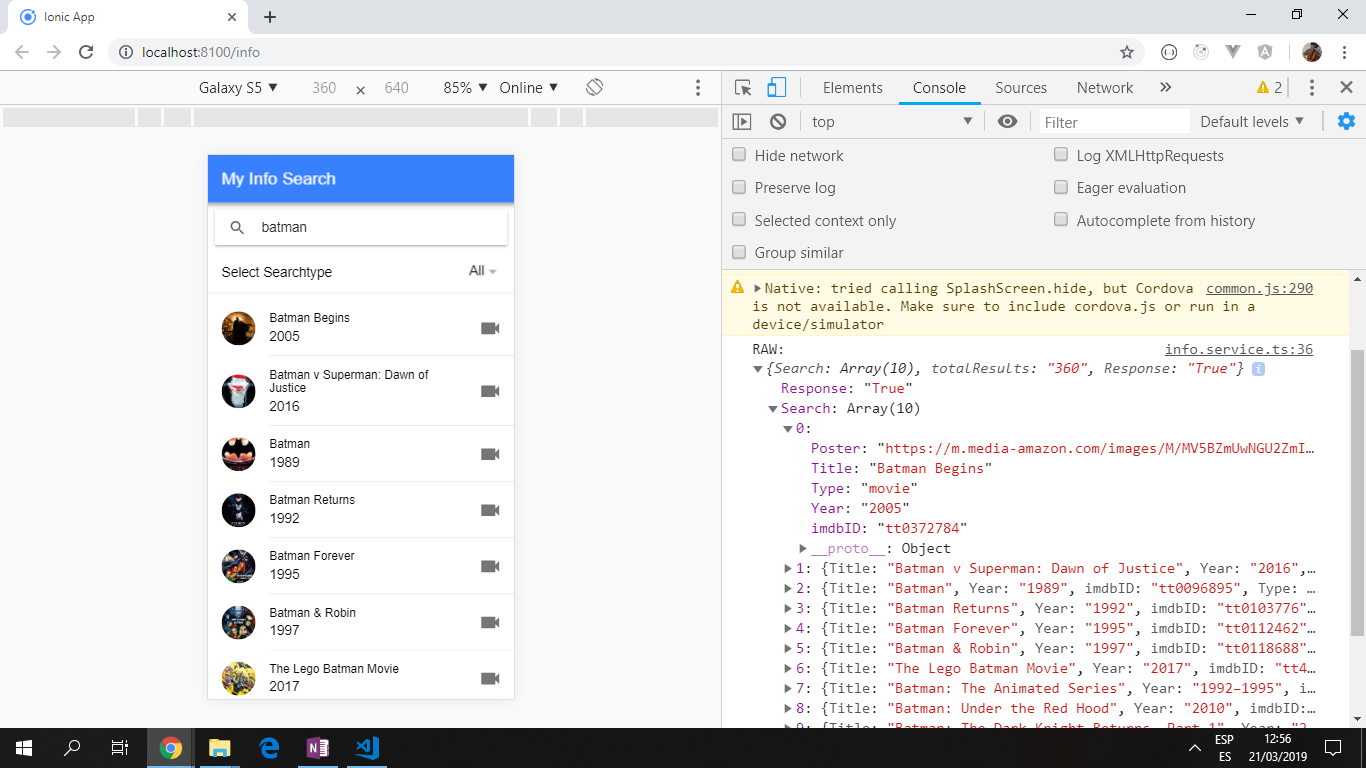Open the top JavaScript context dropdown
Image resolution: width=1366 pixels, height=768 pixels.
click(890, 122)
